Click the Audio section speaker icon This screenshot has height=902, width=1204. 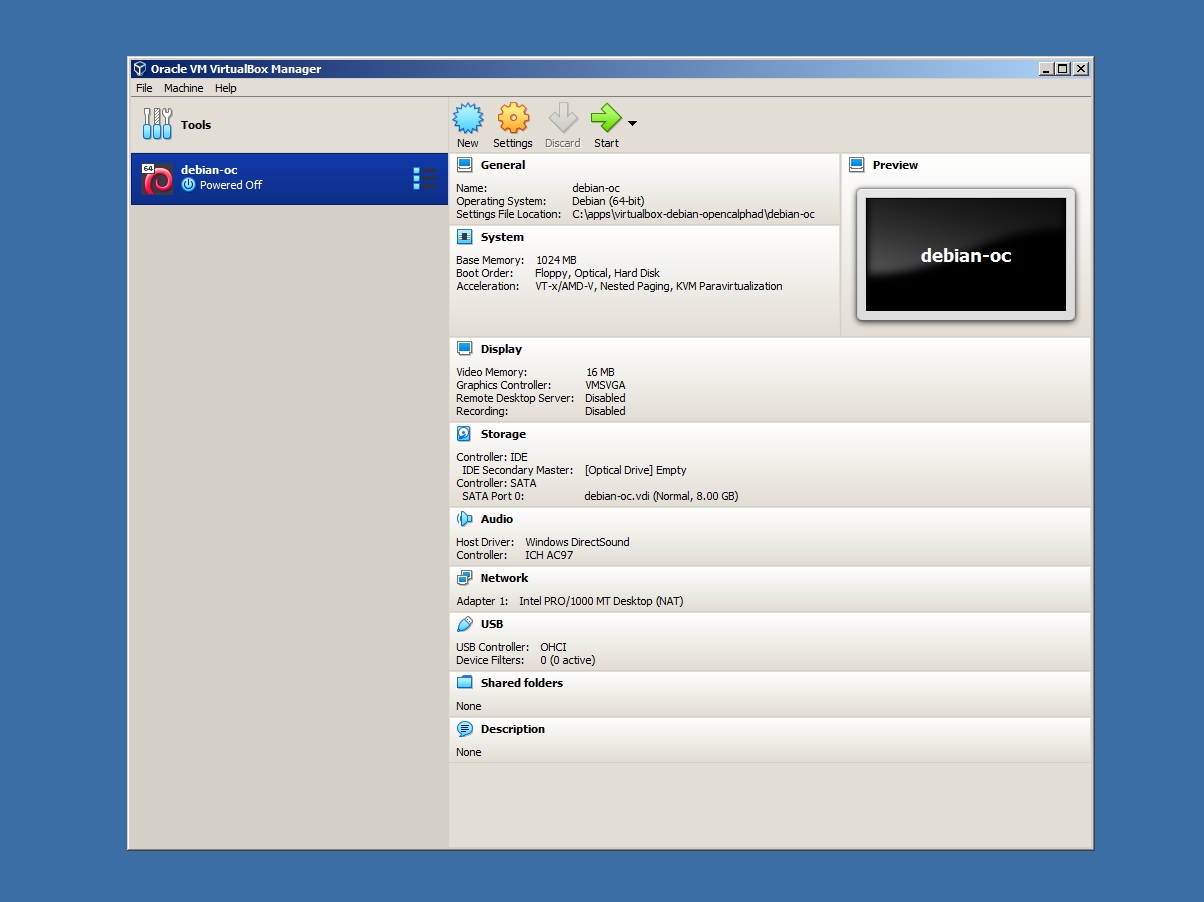464,519
